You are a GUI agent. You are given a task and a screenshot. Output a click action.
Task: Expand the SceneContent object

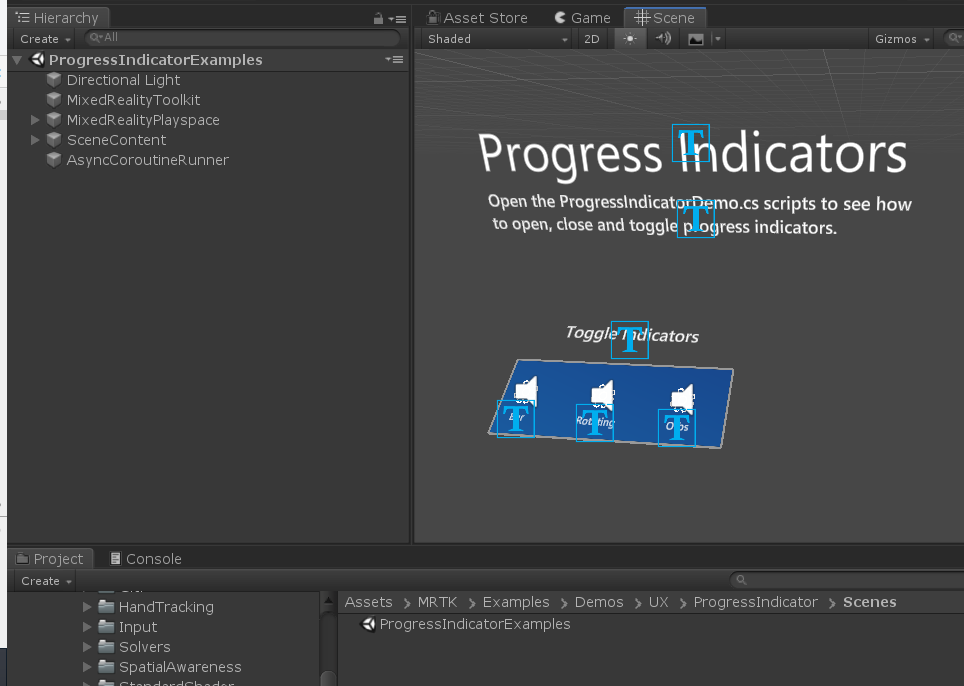35,140
